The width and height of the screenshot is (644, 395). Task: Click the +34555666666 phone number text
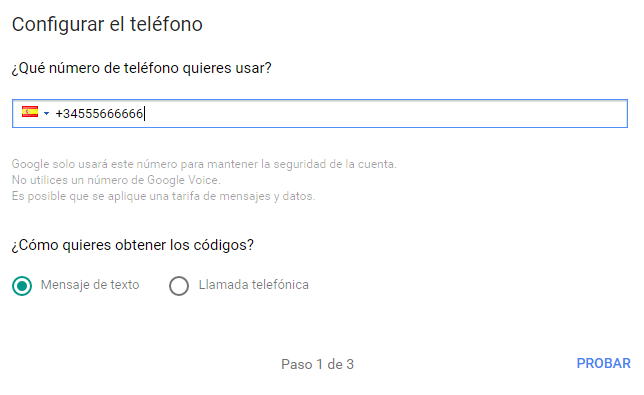point(99,113)
